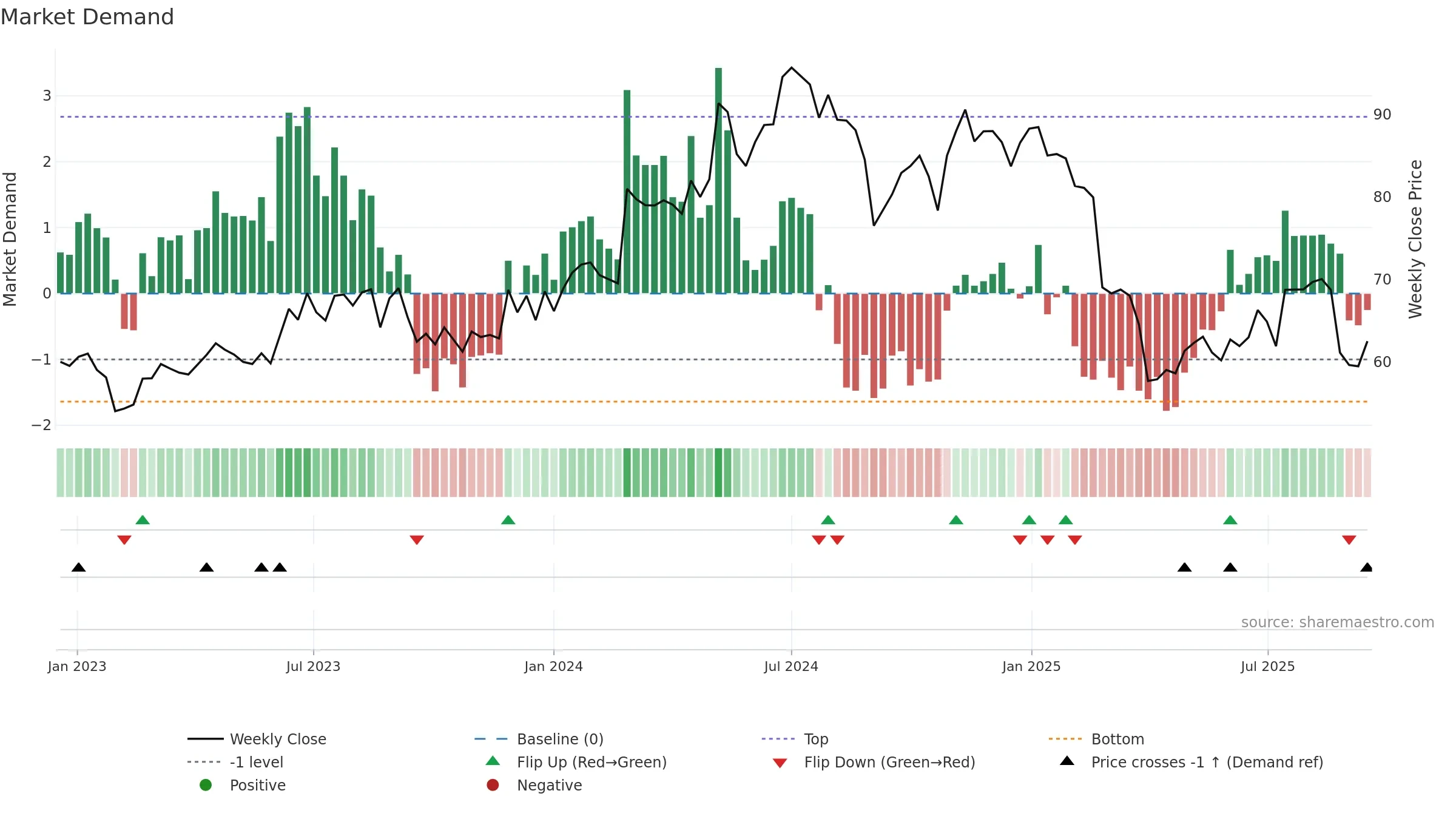Click the tallest green demand bar in 2024
1456x819 pixels.
click(x=718, y=181)
